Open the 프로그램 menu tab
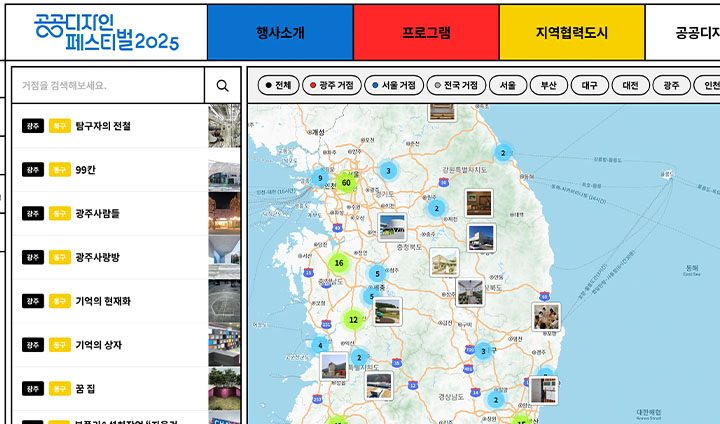 coord(426,32)
